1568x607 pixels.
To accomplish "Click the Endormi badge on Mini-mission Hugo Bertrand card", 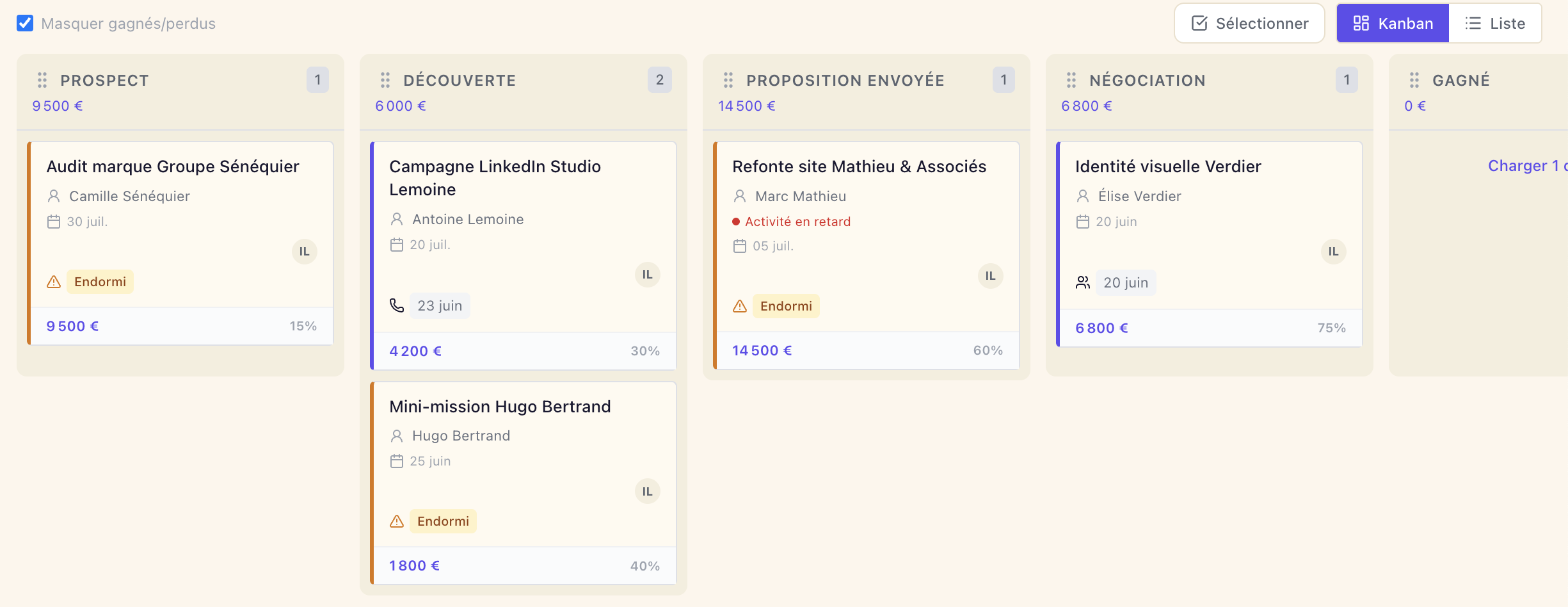I will [x=444, y=521].
